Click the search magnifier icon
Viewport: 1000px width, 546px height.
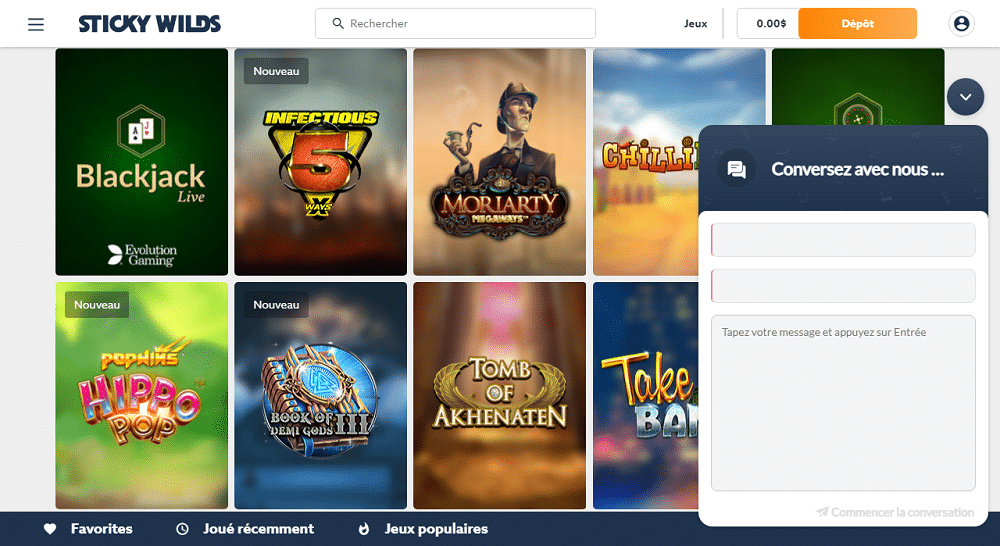tap(338, 24)
